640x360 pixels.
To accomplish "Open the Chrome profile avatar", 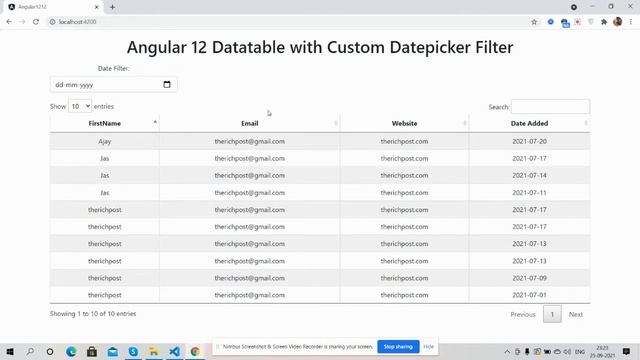I will pyautogui.click(x=618, y=22).
